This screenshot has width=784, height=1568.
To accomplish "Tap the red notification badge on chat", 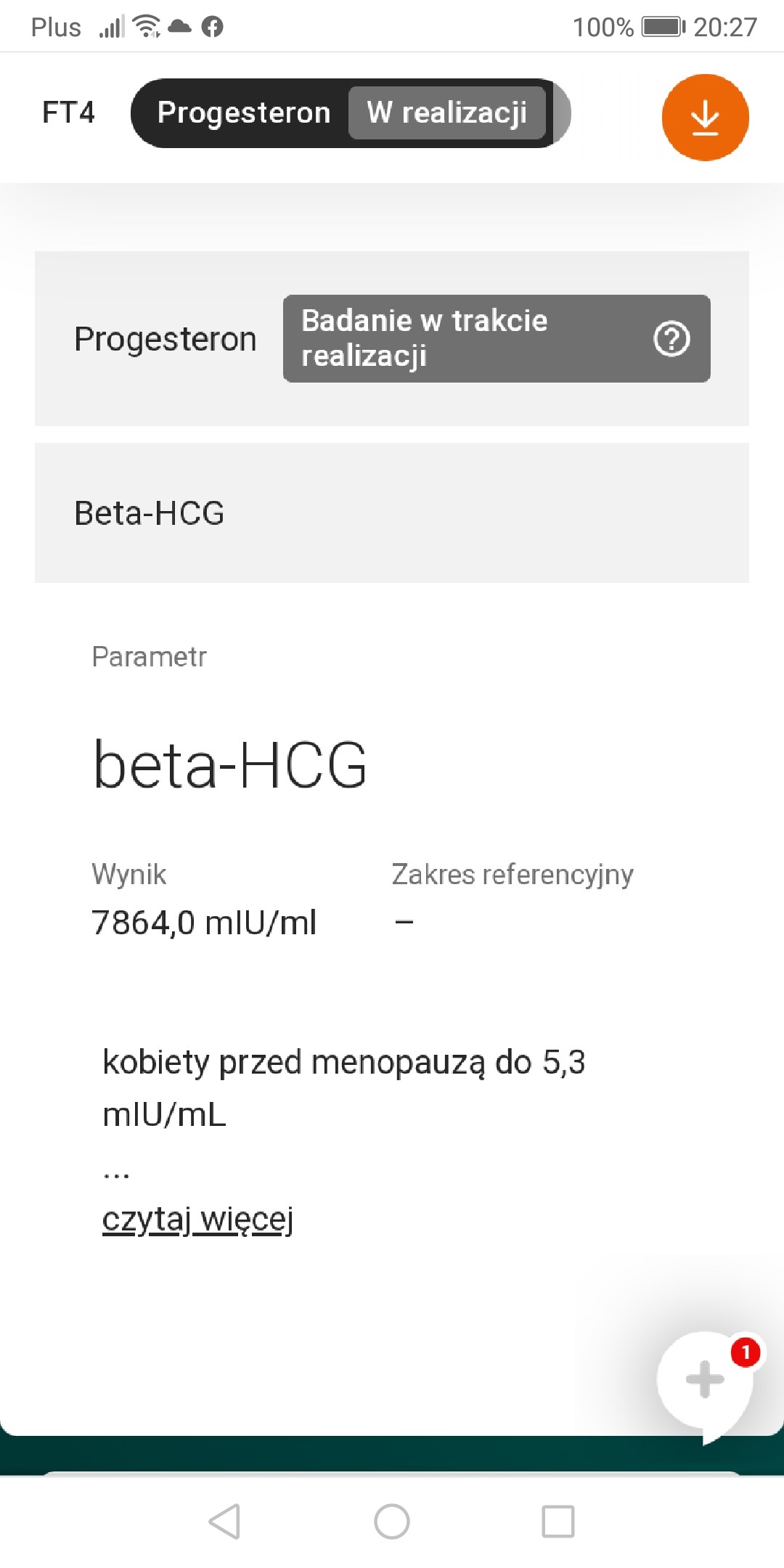I will click(745, 1352).
